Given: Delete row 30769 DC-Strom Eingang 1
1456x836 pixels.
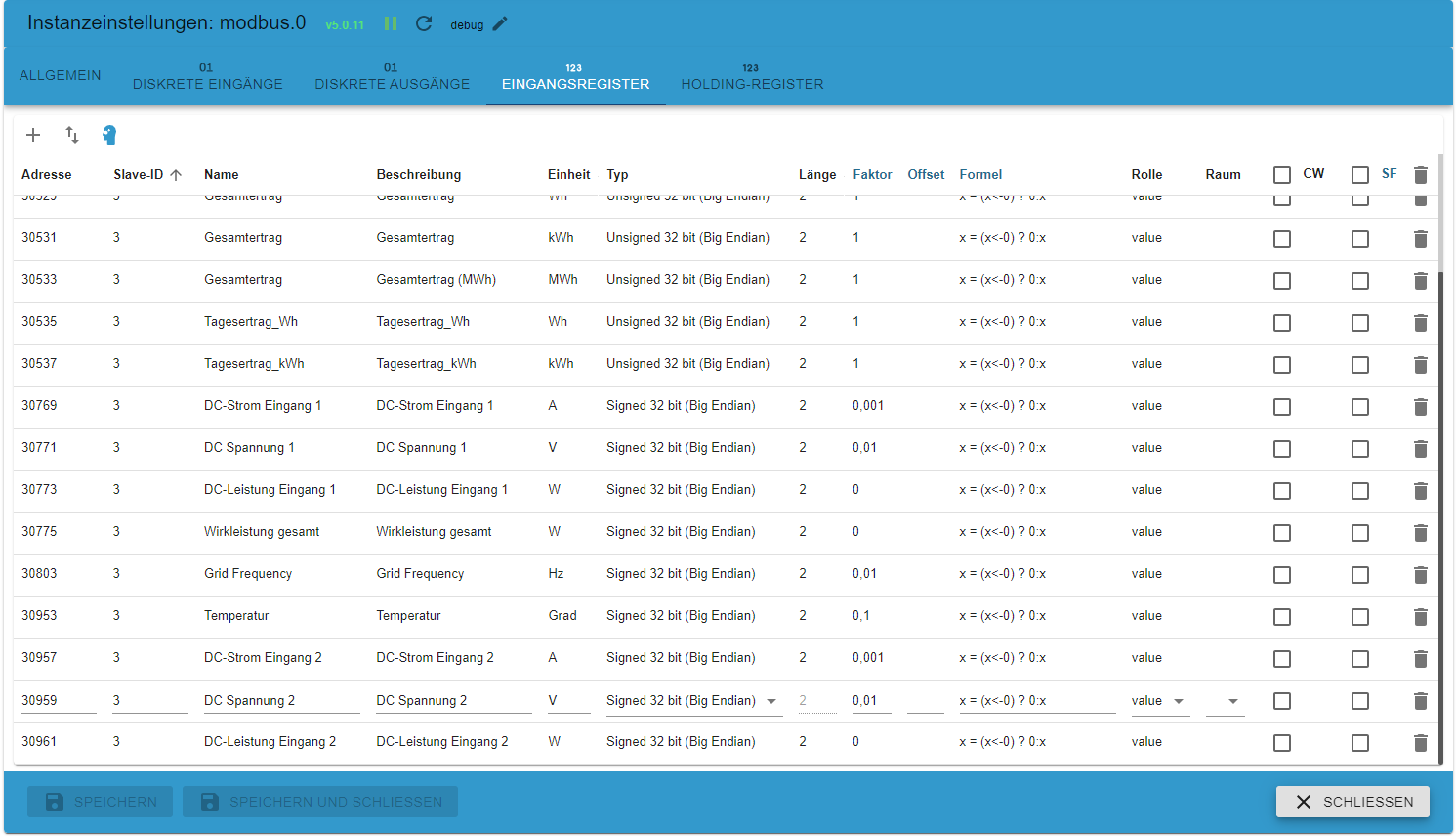Looking at the screenshot, I should (1421, 407).
